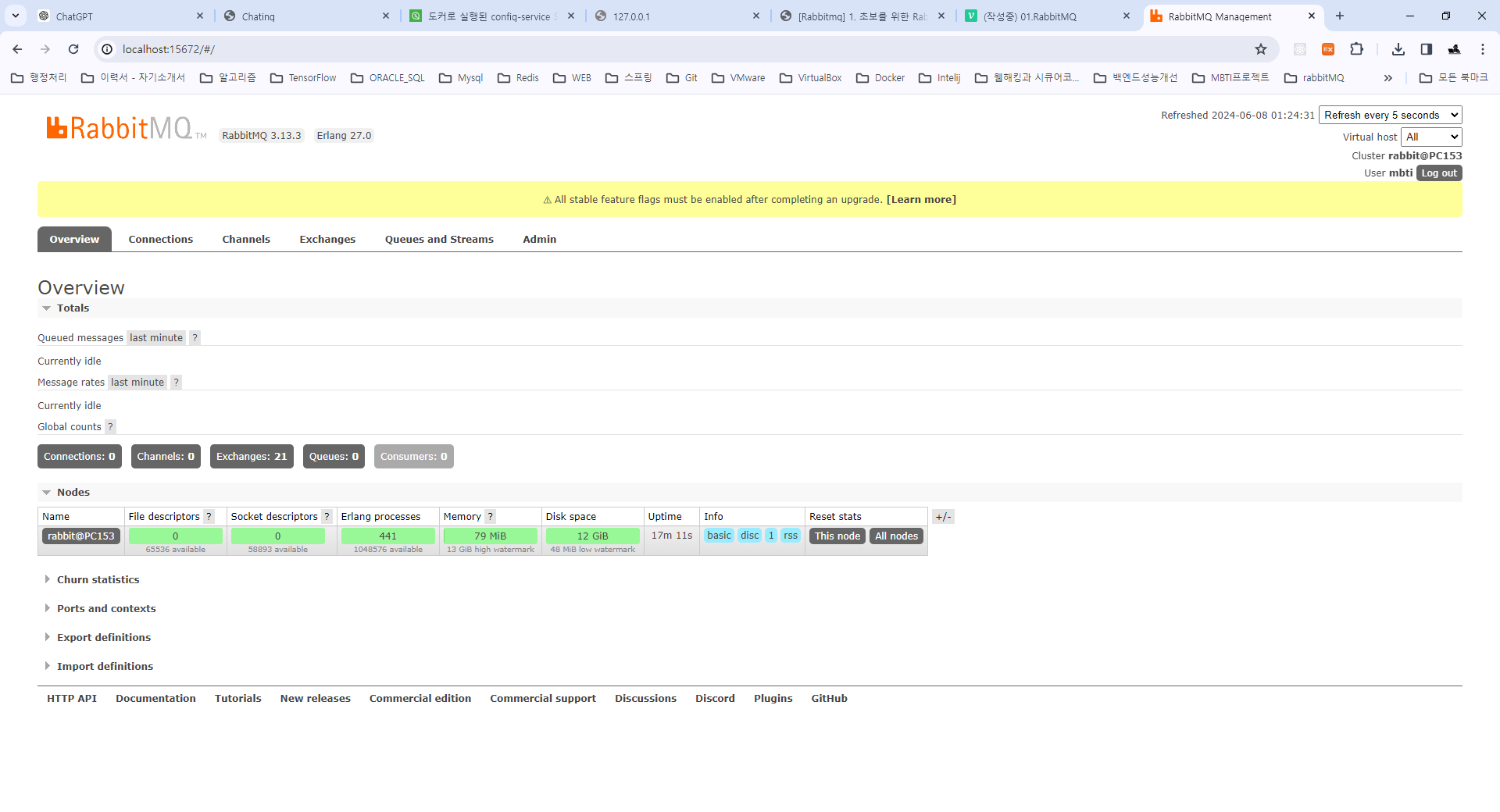Open the GitHub footer link
This screenshot has width=1500, height=812.
(x=830, y=699)
